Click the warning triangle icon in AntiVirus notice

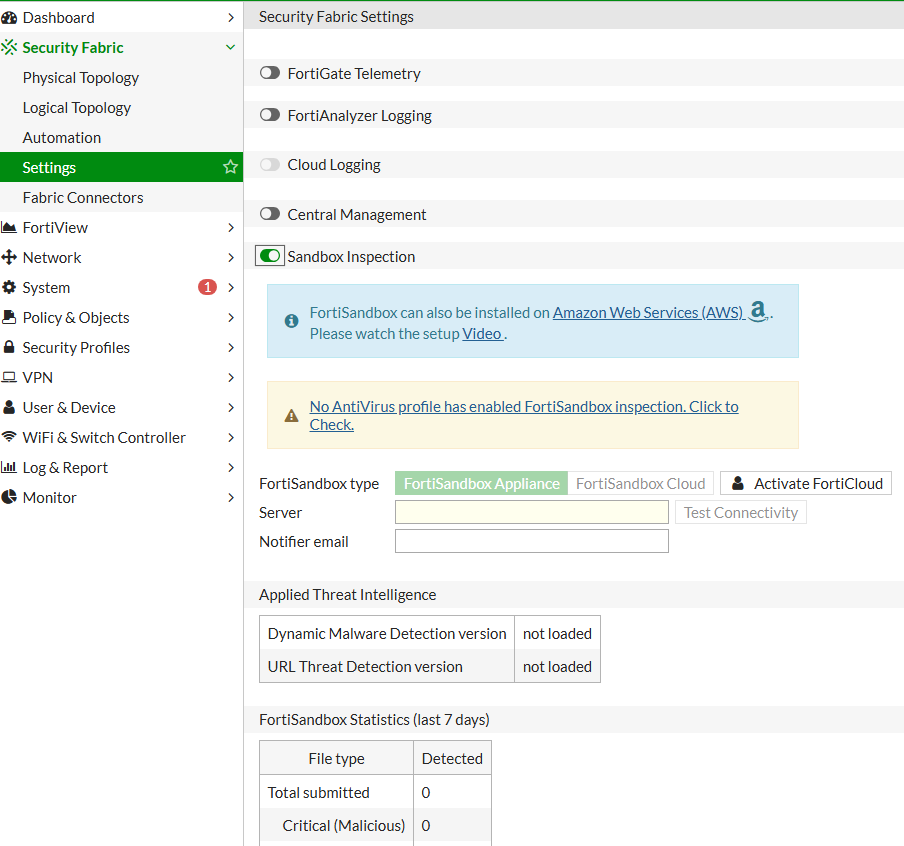292,415
